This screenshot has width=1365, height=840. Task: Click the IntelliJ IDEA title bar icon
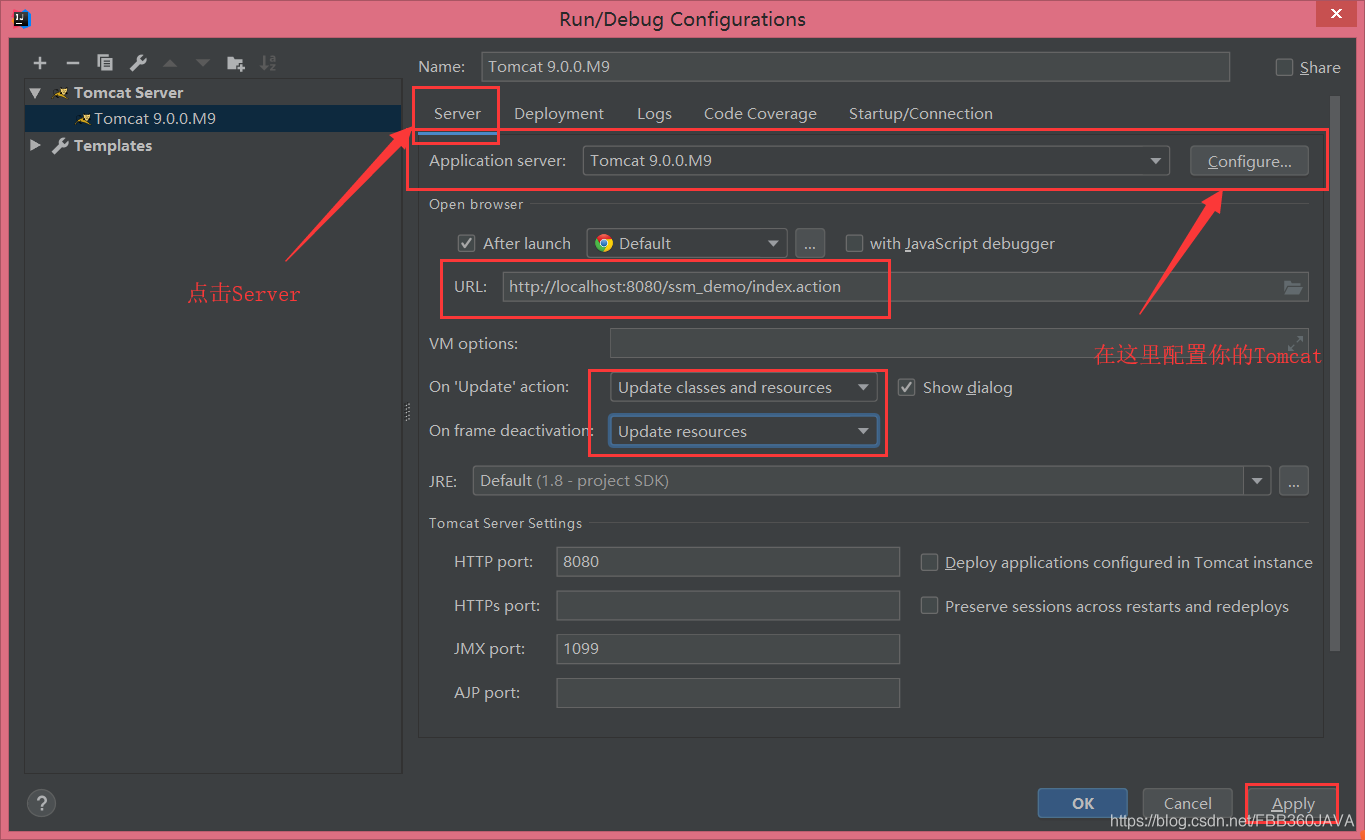tap(22, 18)
